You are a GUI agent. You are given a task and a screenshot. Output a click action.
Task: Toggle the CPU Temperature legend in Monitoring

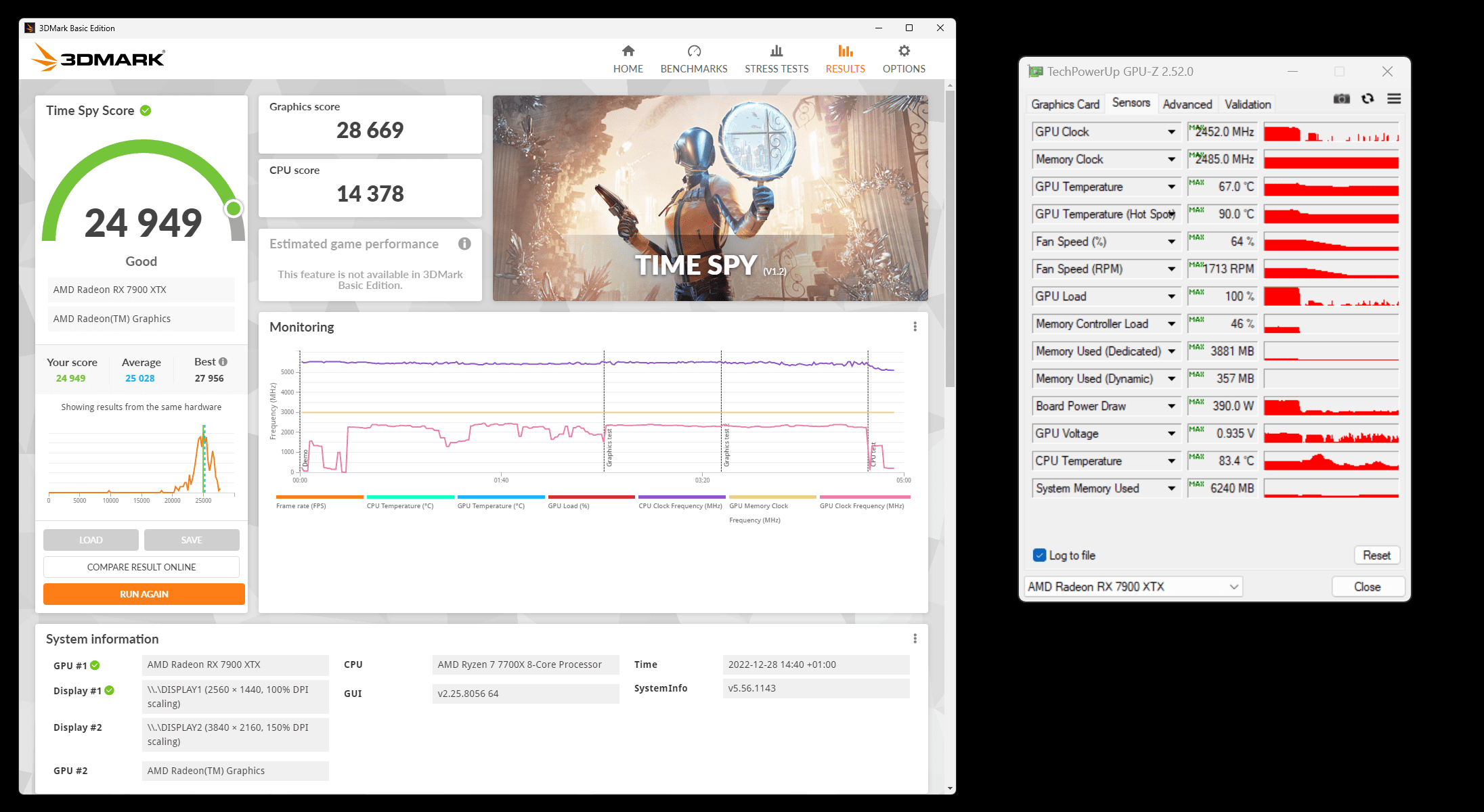tap(410, 502)
